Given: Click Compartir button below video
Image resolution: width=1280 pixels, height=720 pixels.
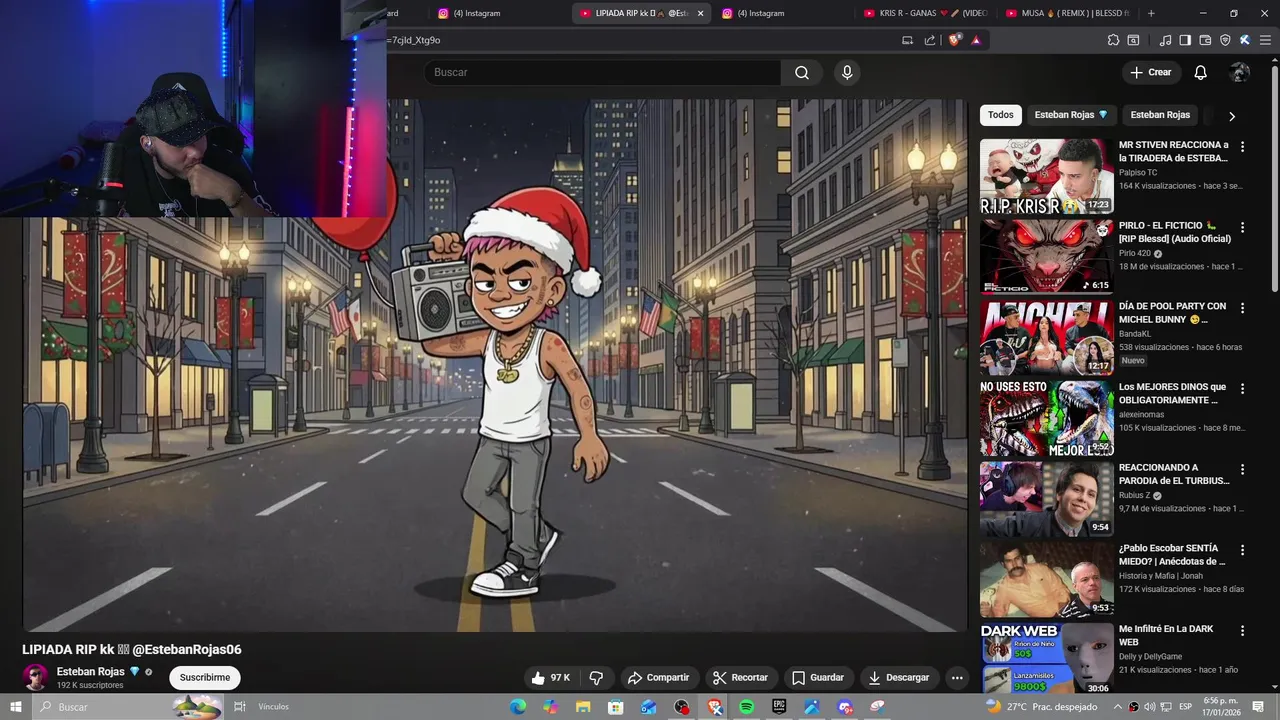Looking at the screenshot, I should [x=658, y=677].
